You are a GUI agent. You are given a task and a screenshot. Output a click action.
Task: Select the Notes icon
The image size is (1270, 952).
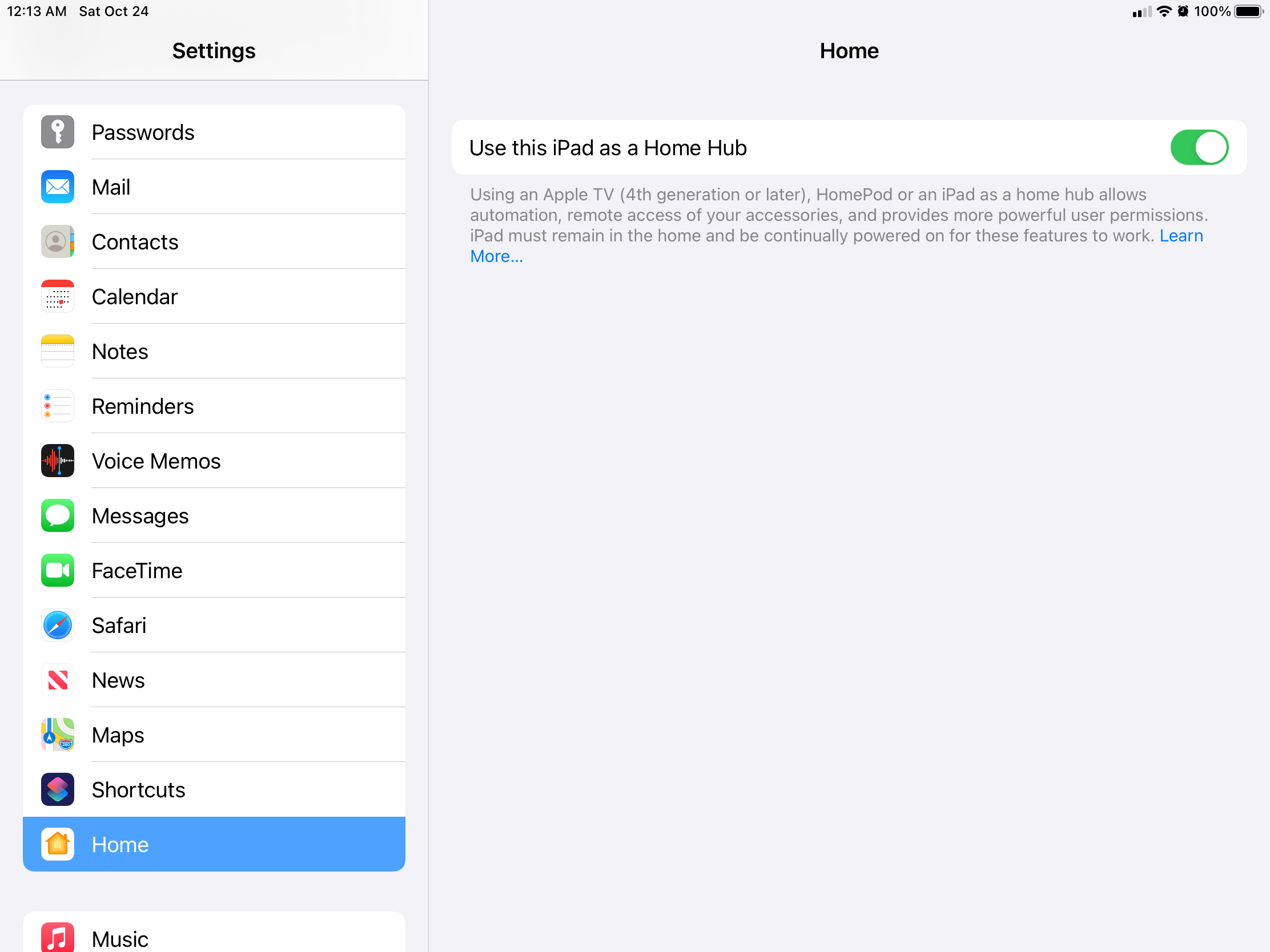(x=57, y=350)
